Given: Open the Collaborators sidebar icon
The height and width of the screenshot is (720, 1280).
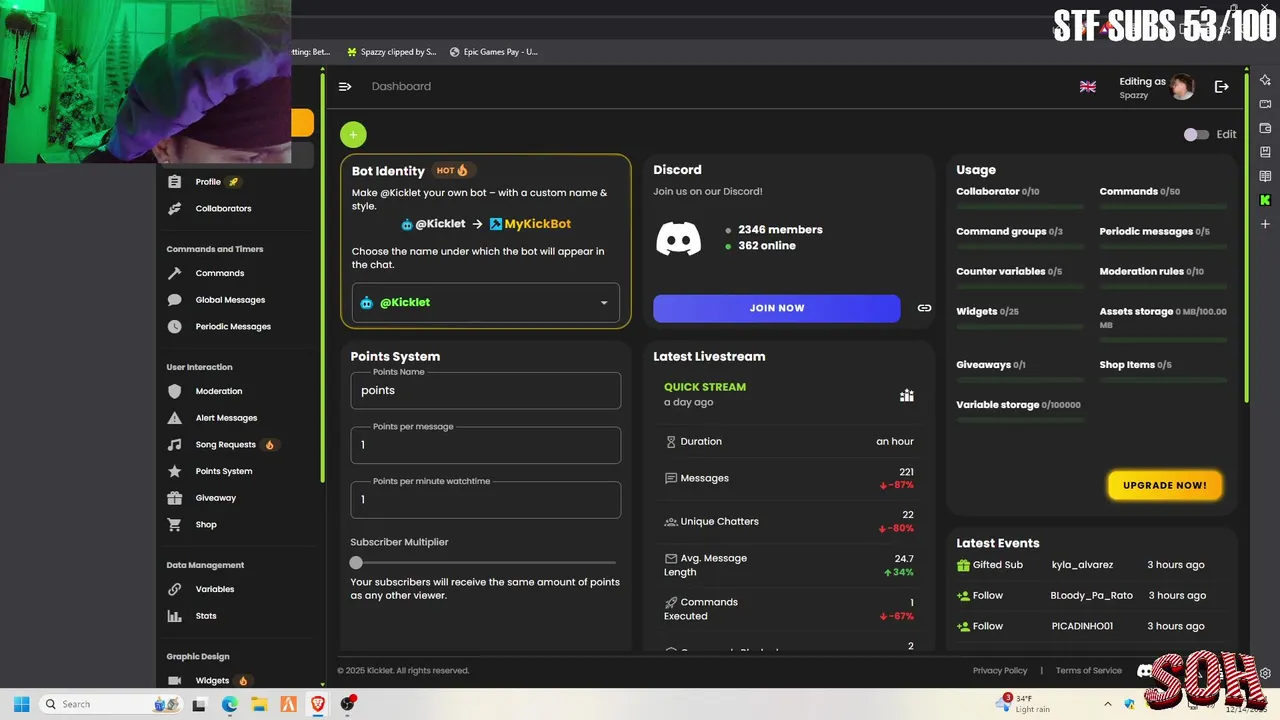Looking at the screenshot, I should point(175,209).
